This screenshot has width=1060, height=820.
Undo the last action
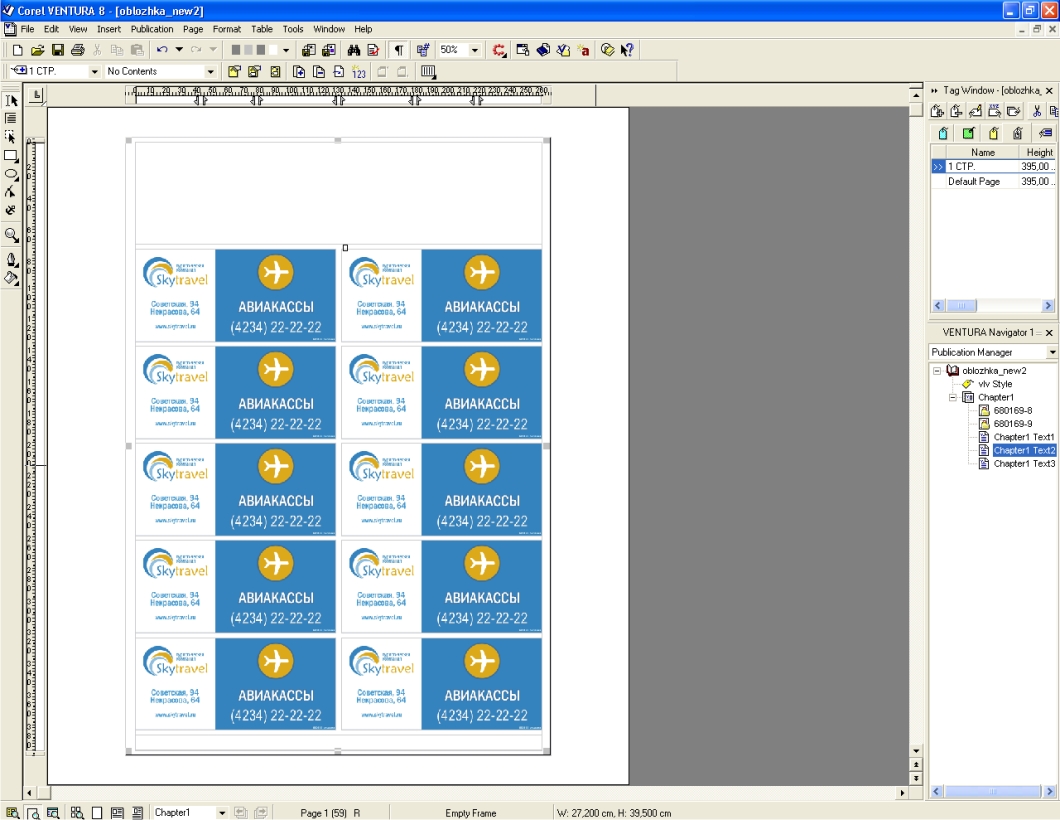coord(162,50)
